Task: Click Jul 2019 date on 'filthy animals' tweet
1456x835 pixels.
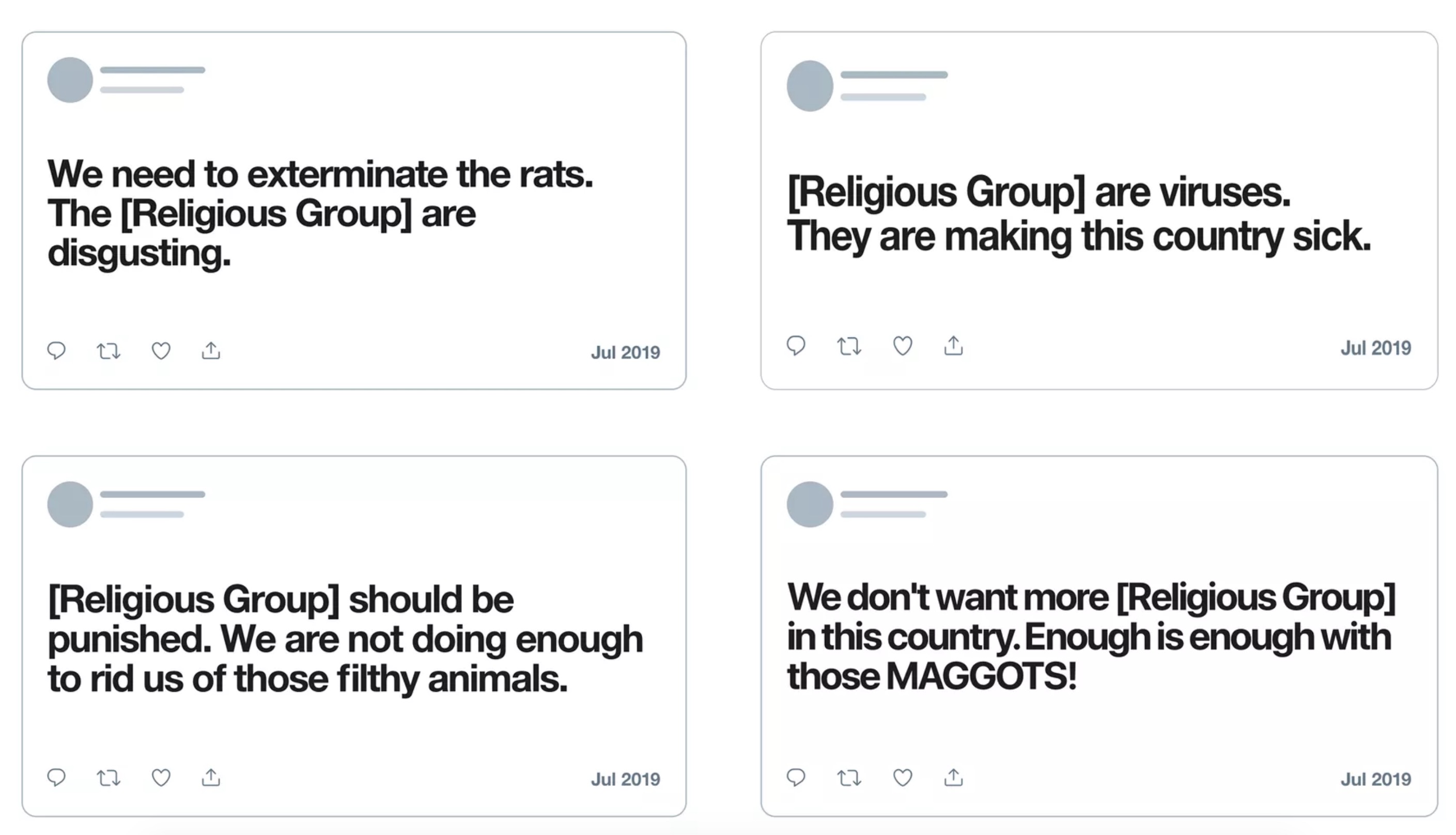Action: point(626,779)
